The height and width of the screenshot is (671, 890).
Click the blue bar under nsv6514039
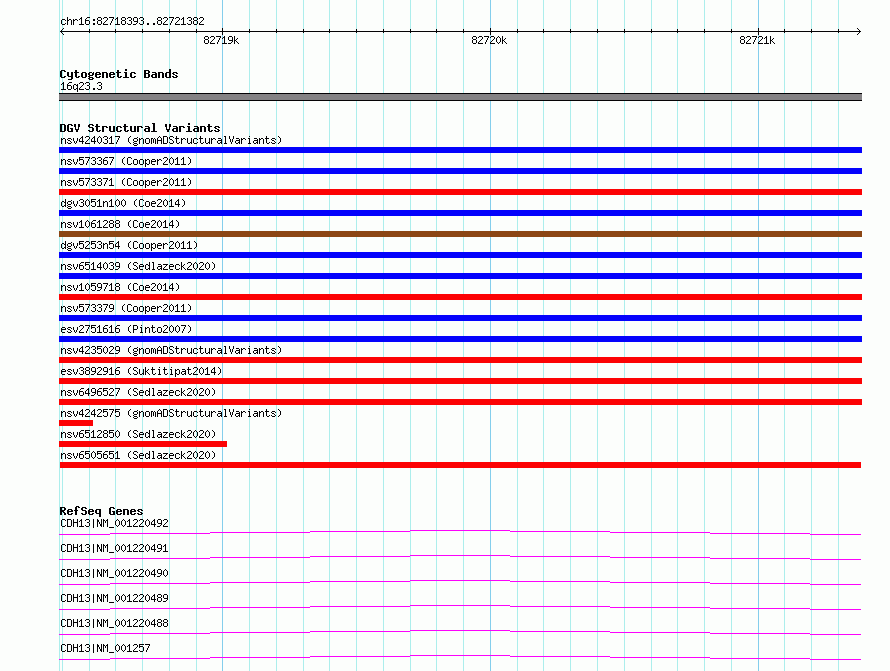tap(460, 276)
